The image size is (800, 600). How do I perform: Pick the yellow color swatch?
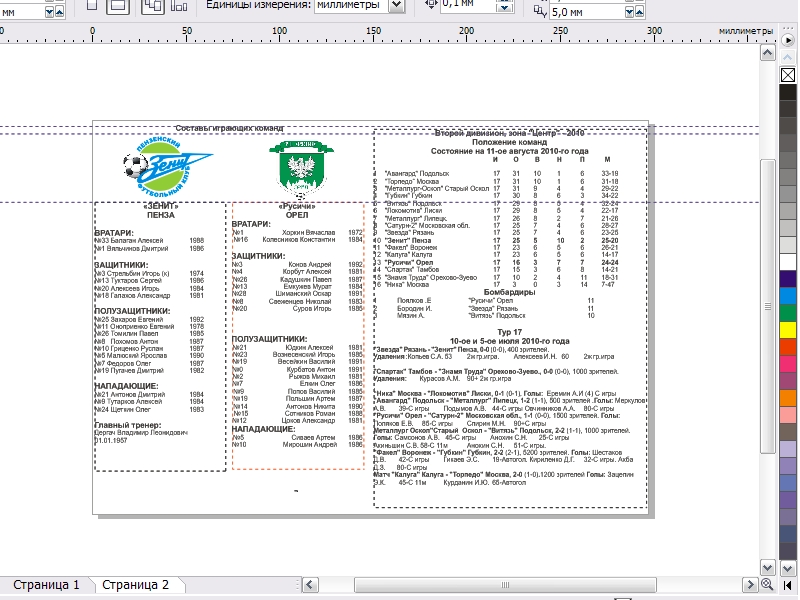(788, 329)
